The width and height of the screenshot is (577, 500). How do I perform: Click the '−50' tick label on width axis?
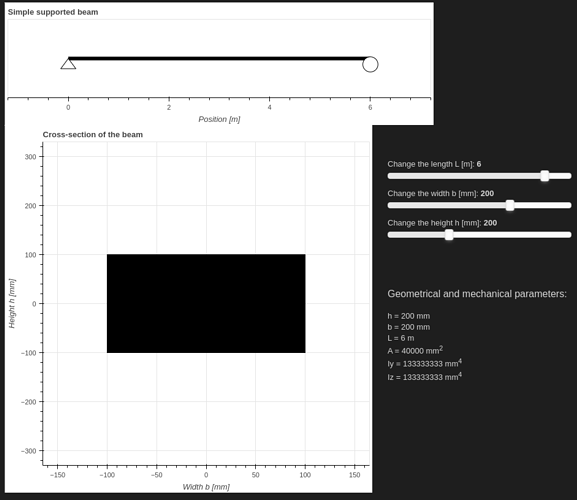[x=156, y=475]
